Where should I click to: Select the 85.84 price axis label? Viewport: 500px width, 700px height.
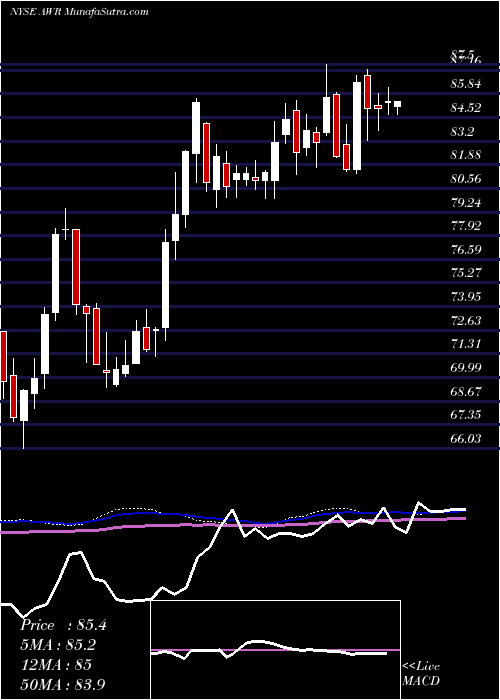pos(466,84)
